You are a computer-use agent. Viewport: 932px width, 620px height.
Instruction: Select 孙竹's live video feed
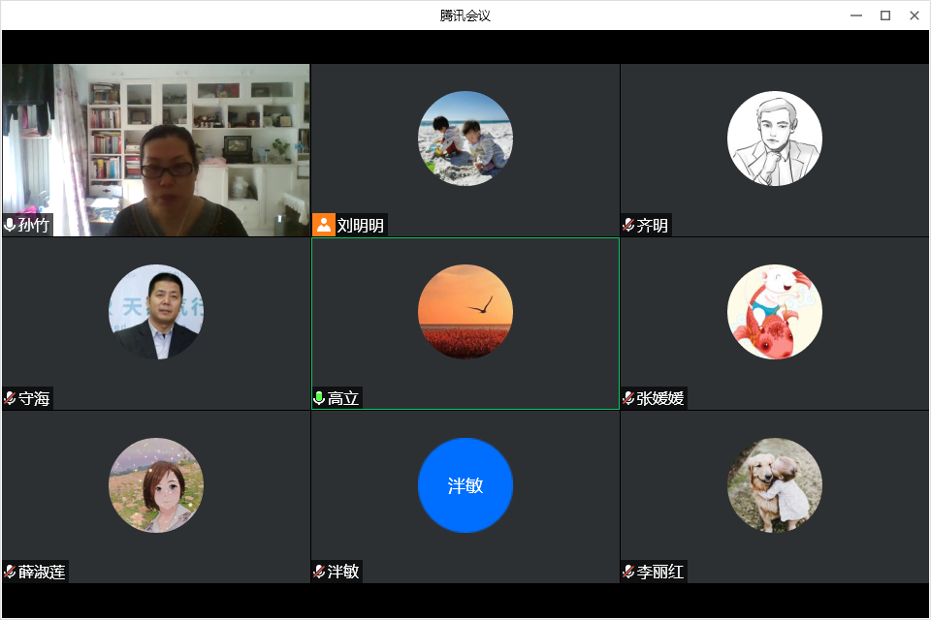tap(155, 150)
